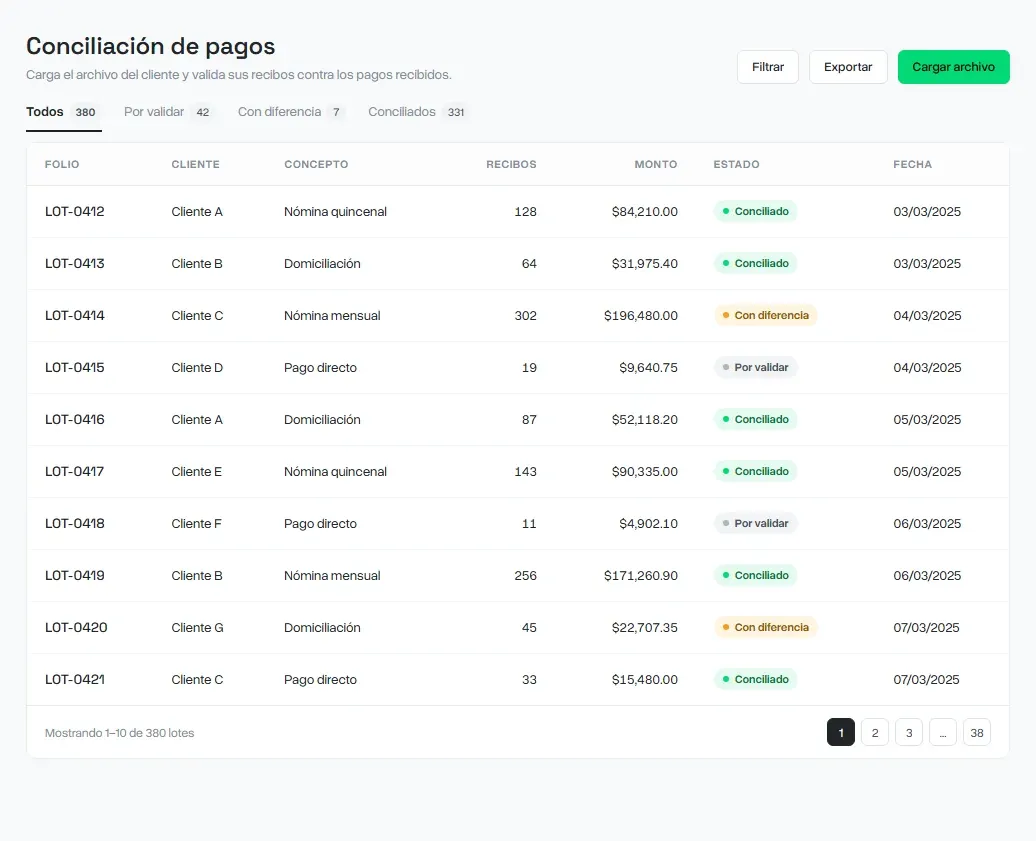The image size is (1036, 841).
Task: Click the green Cargar archivo button
Action: point(953,67)
